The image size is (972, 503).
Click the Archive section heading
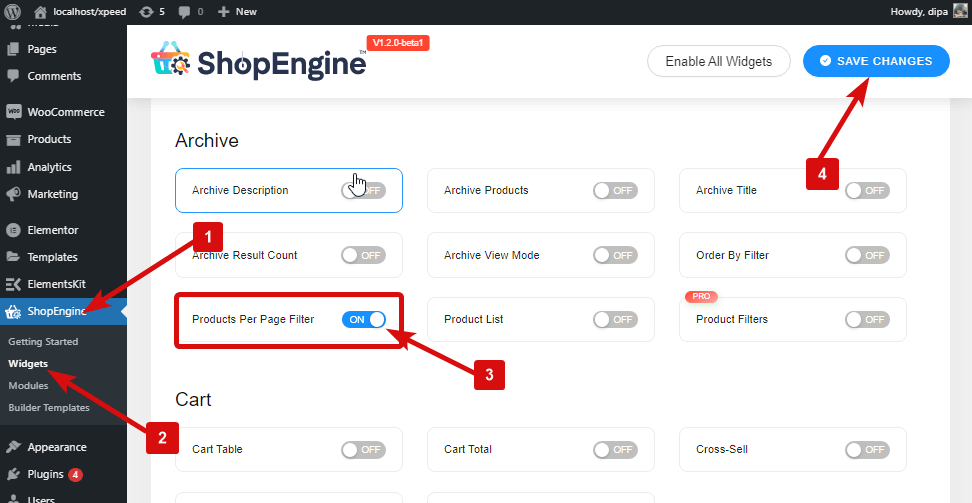click(x=206, y=141)
